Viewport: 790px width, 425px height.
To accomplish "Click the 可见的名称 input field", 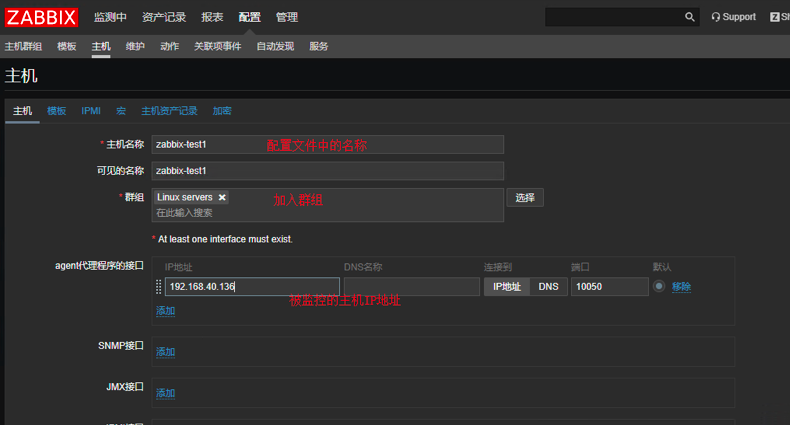I will tap(327, 171).
